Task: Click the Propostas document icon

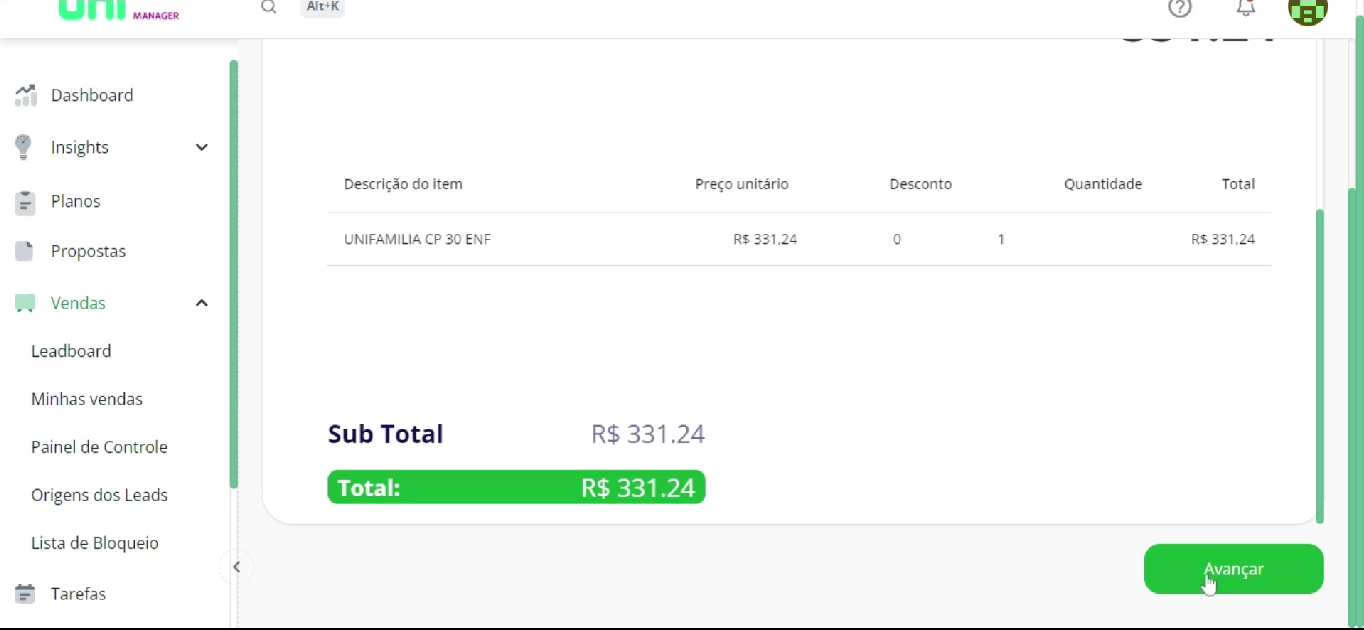Action: [x=25, y=251]
